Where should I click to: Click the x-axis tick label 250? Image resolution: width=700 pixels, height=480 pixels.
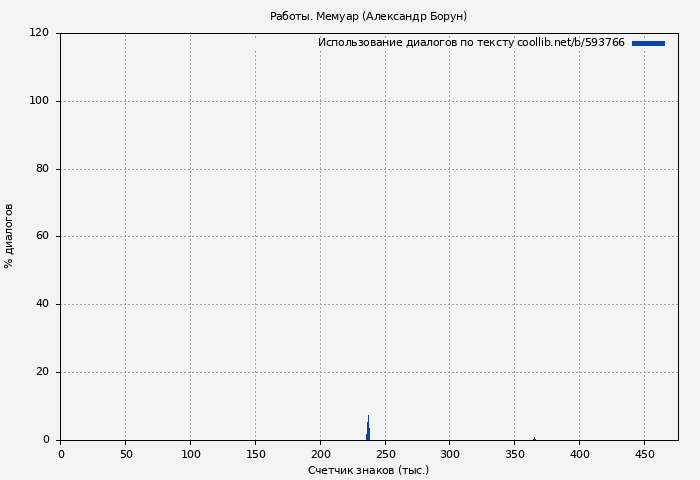tap(385, 454)
